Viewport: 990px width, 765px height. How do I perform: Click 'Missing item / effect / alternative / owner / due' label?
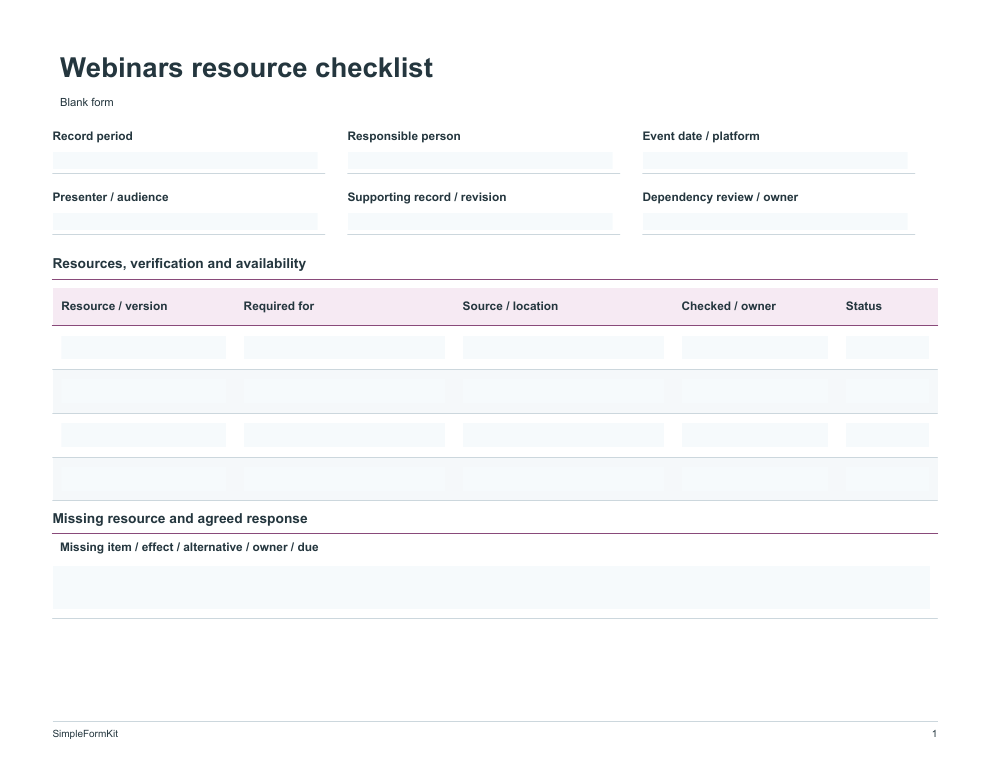[189, 547]
